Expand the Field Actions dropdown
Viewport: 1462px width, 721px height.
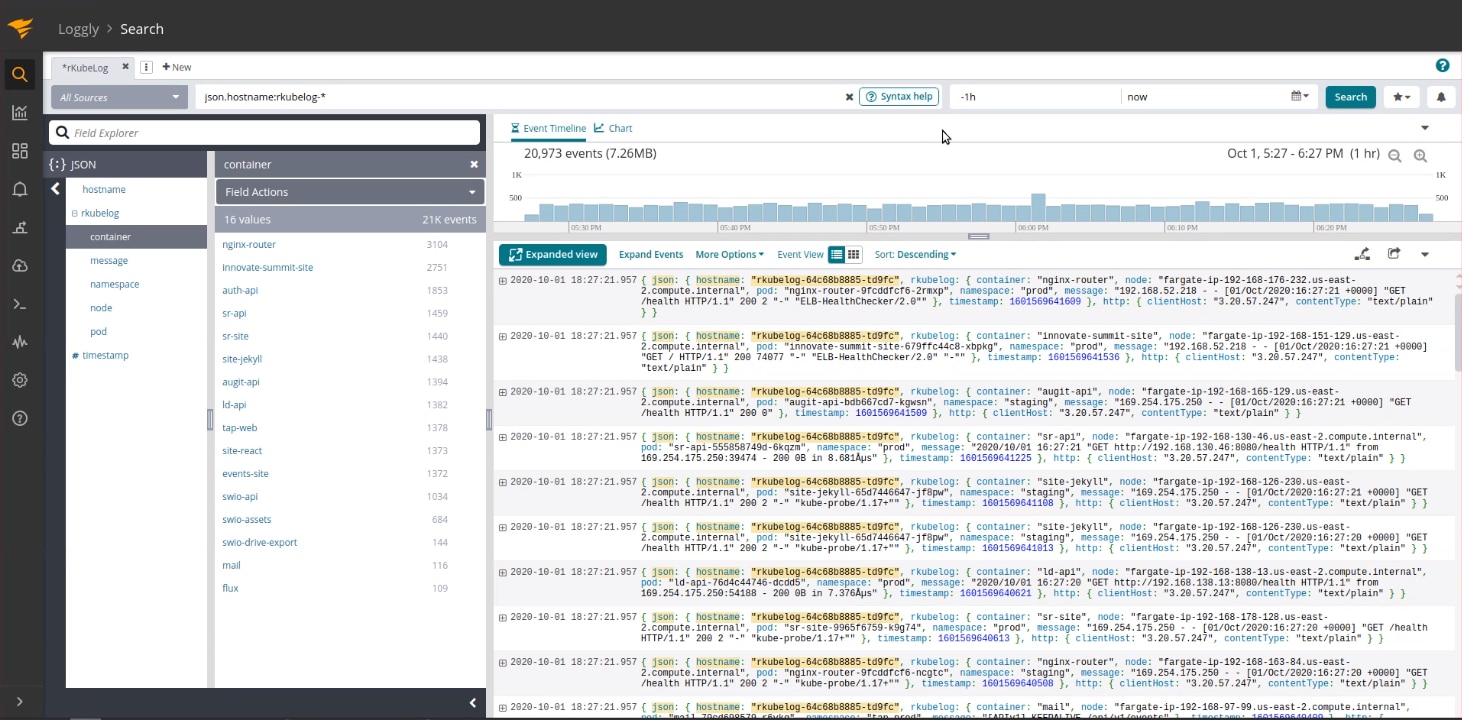(349, 192)
